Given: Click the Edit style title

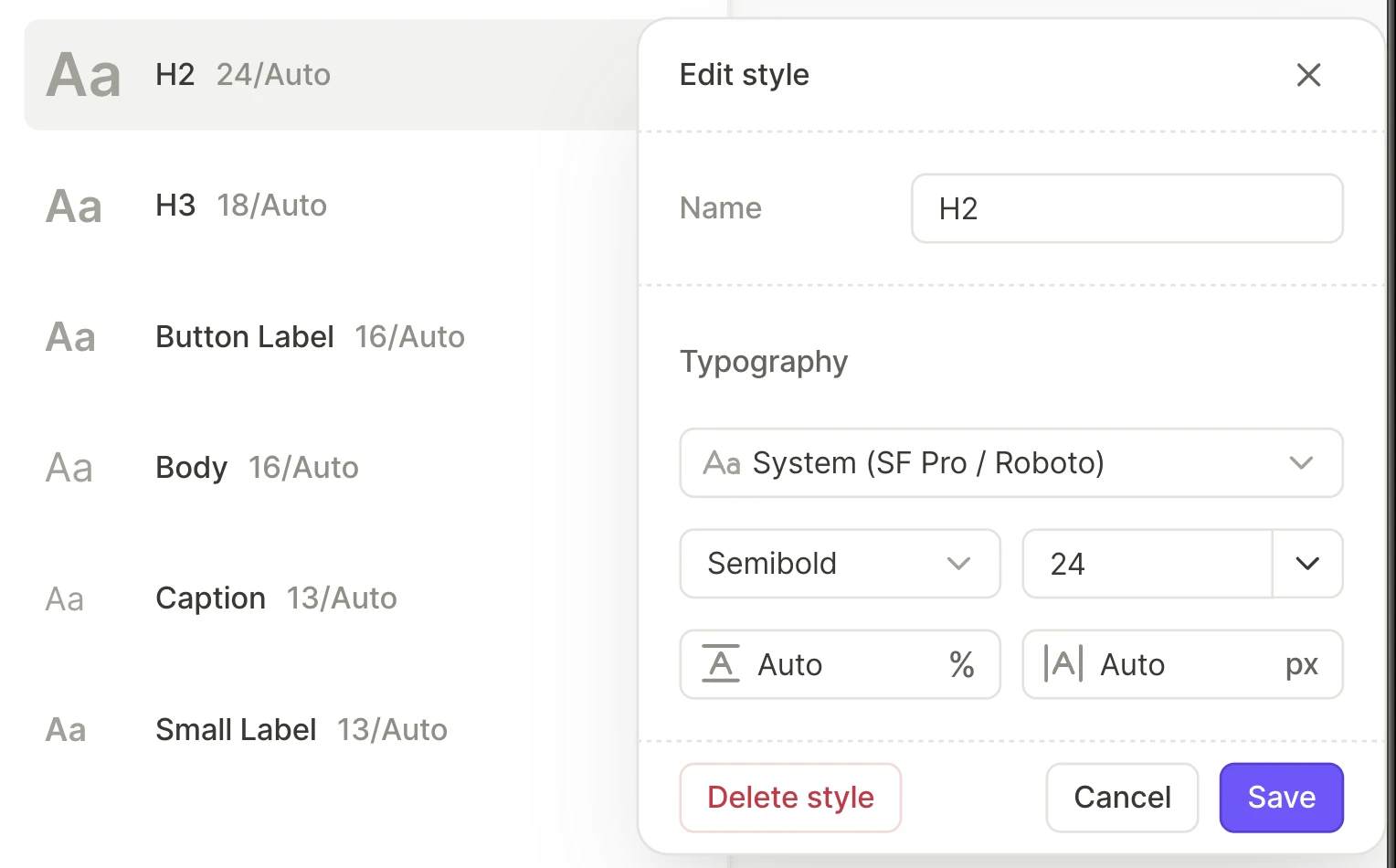Looking at the screenshot, I should point(745,75).
